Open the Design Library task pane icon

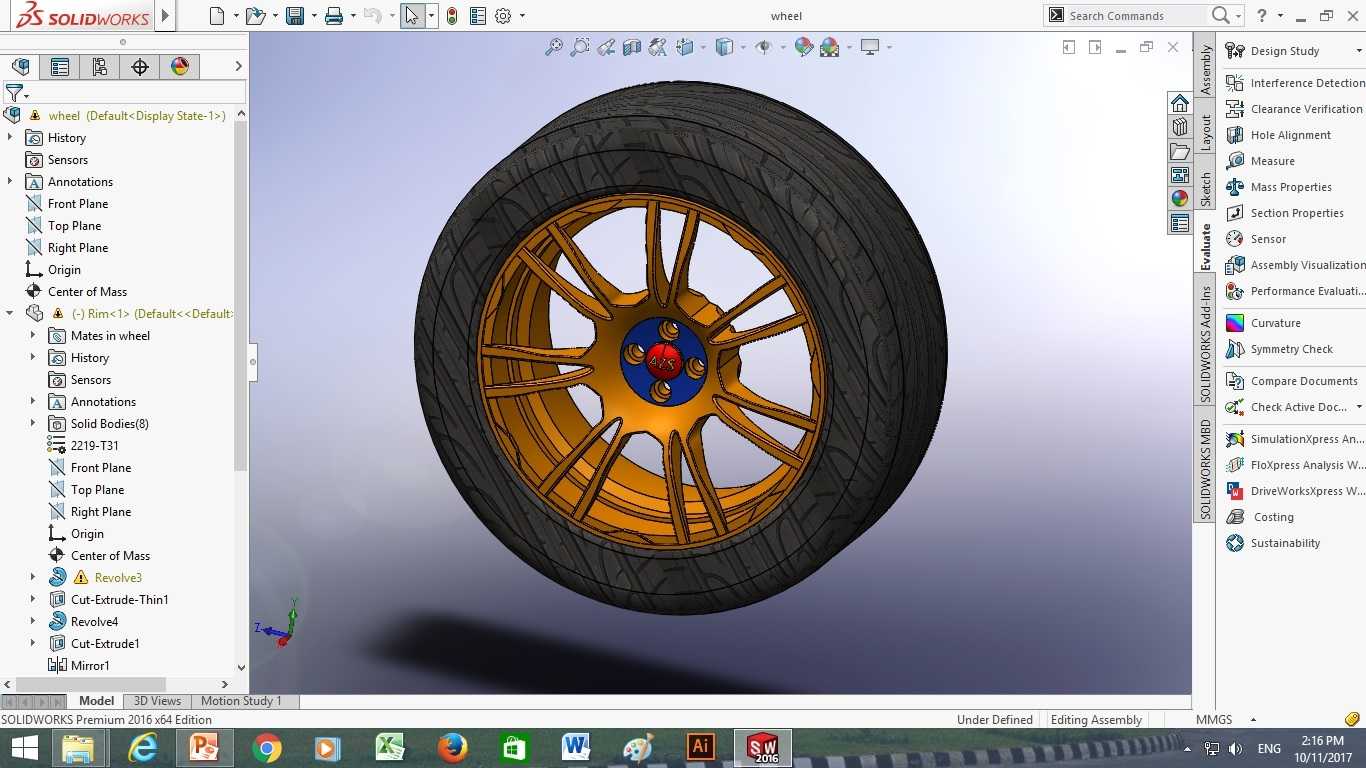tap(1180, 127)
